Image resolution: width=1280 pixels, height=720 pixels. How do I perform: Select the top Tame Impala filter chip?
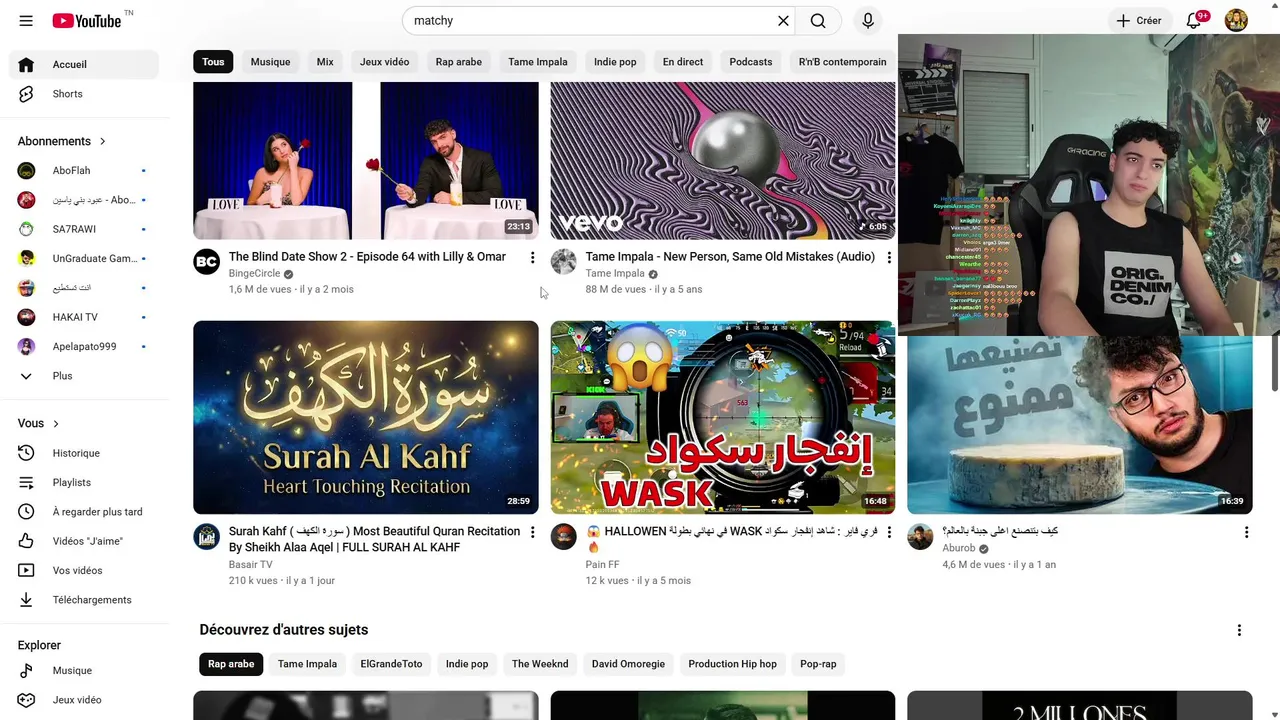(x=537, y=62)
